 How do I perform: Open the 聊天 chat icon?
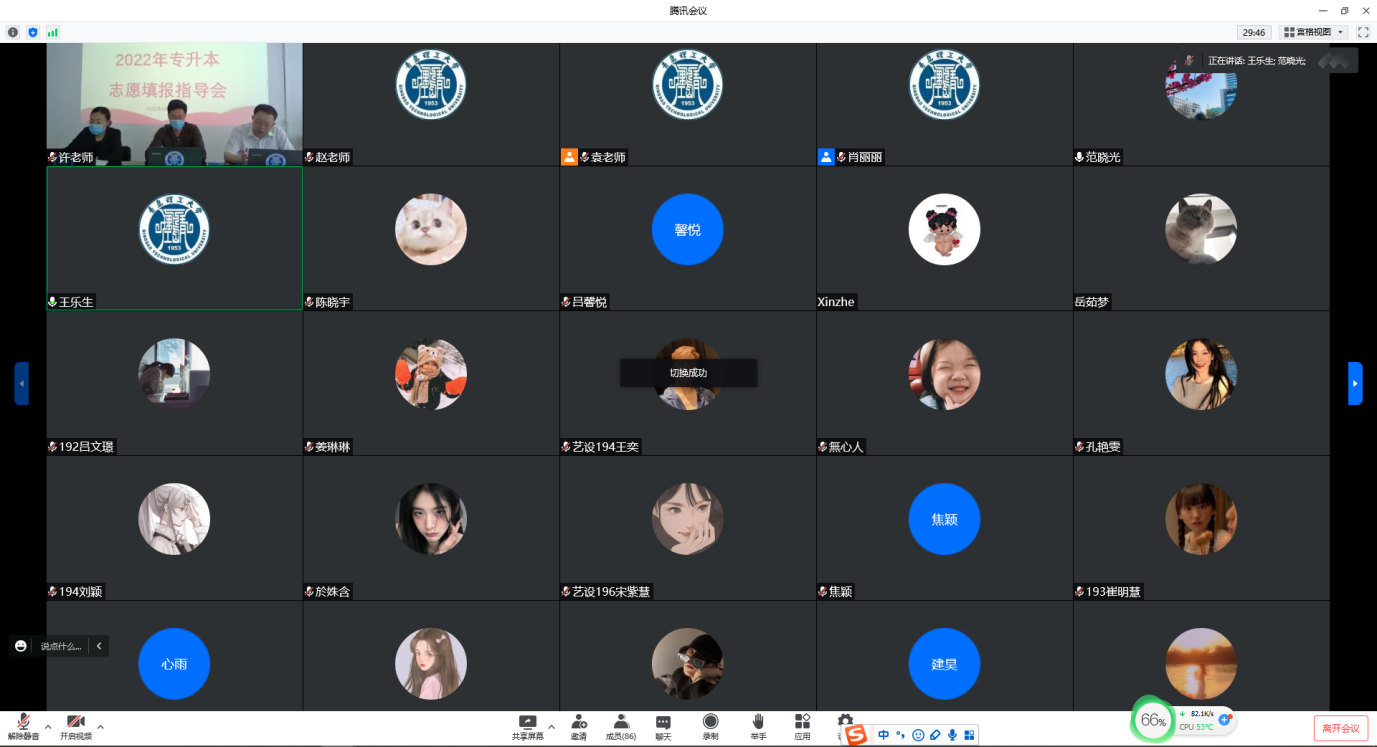[663, 723]
